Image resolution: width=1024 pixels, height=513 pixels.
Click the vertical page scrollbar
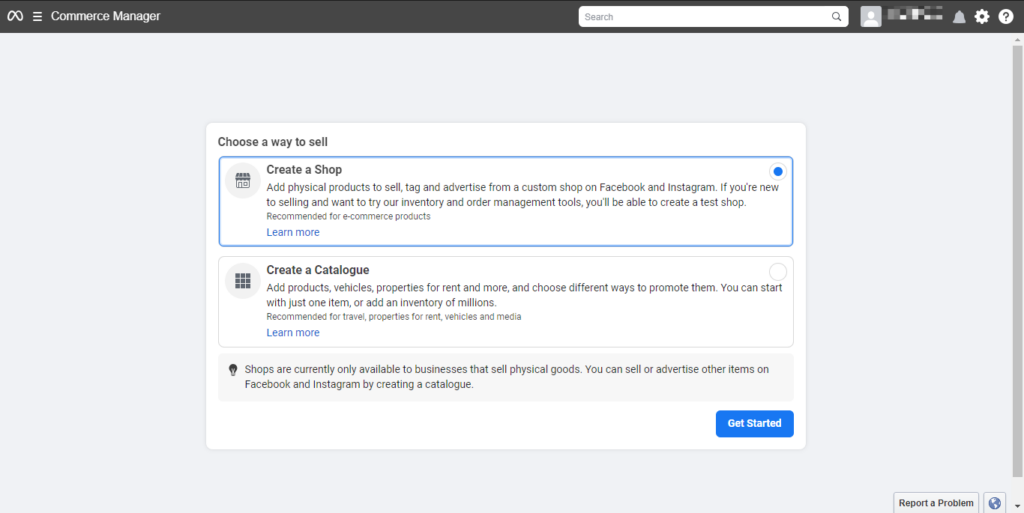1017,261
